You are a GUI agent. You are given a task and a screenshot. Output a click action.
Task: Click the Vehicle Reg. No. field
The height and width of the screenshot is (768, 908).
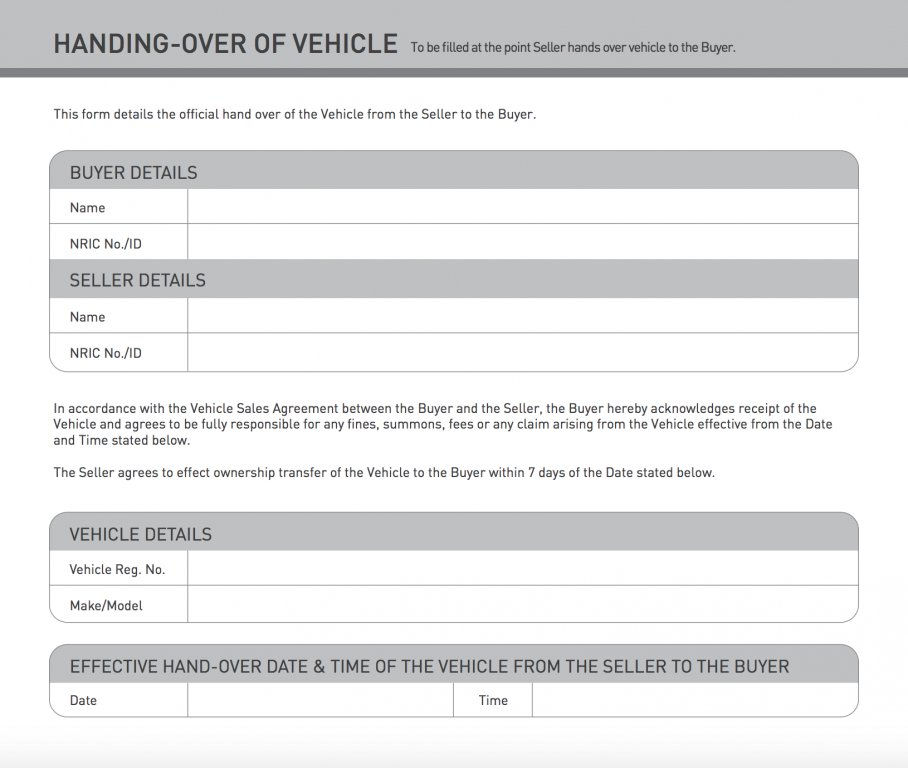522,568
